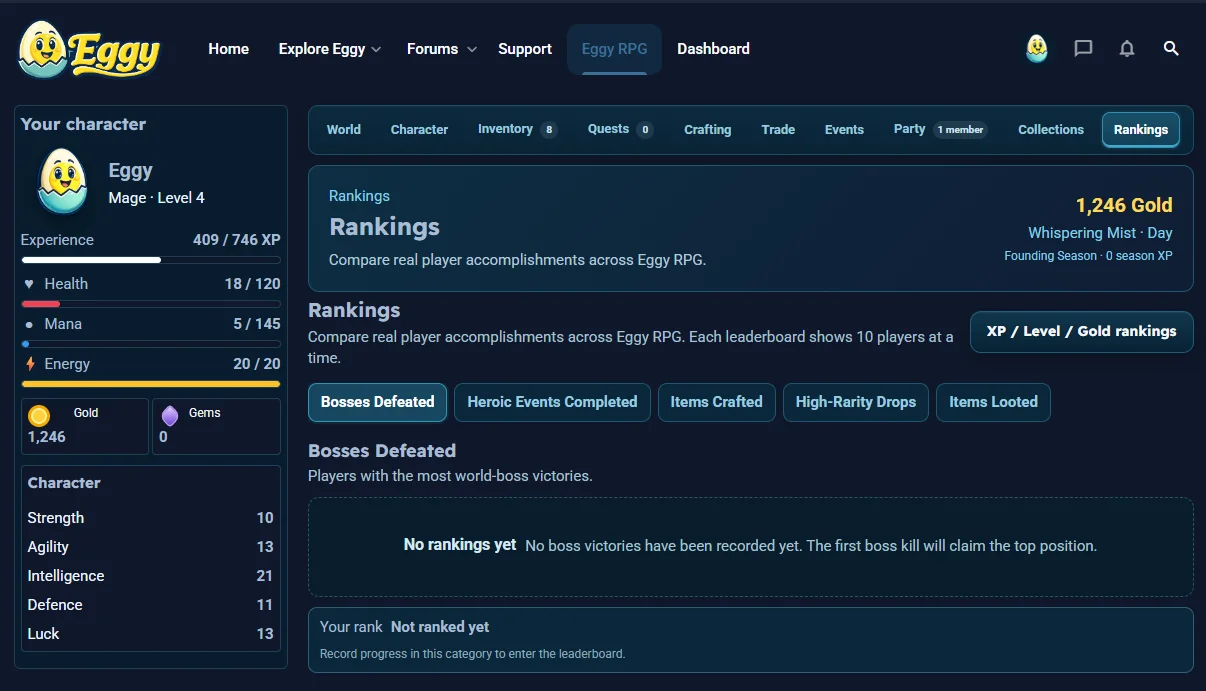Select the Items Crafted leaderboard
Screen dimensions: 1206x691
[x=716, y=402]
